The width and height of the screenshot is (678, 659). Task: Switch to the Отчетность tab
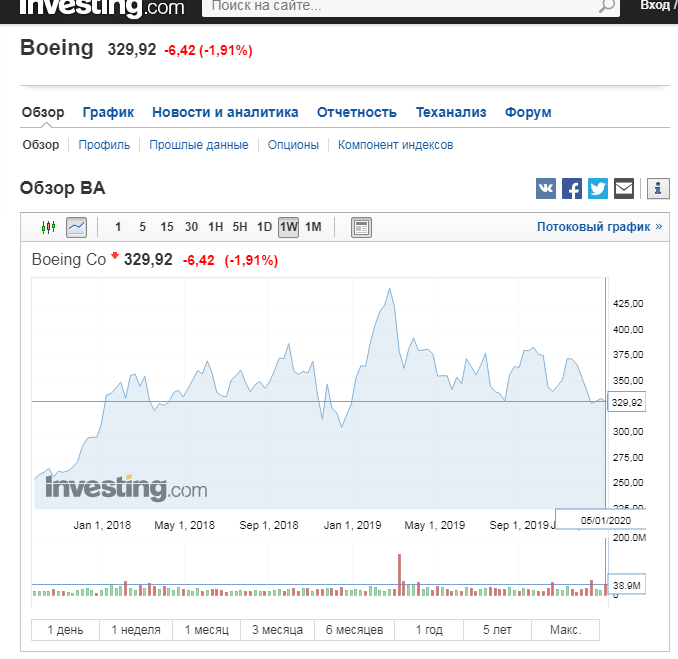(x=357, y=112)
